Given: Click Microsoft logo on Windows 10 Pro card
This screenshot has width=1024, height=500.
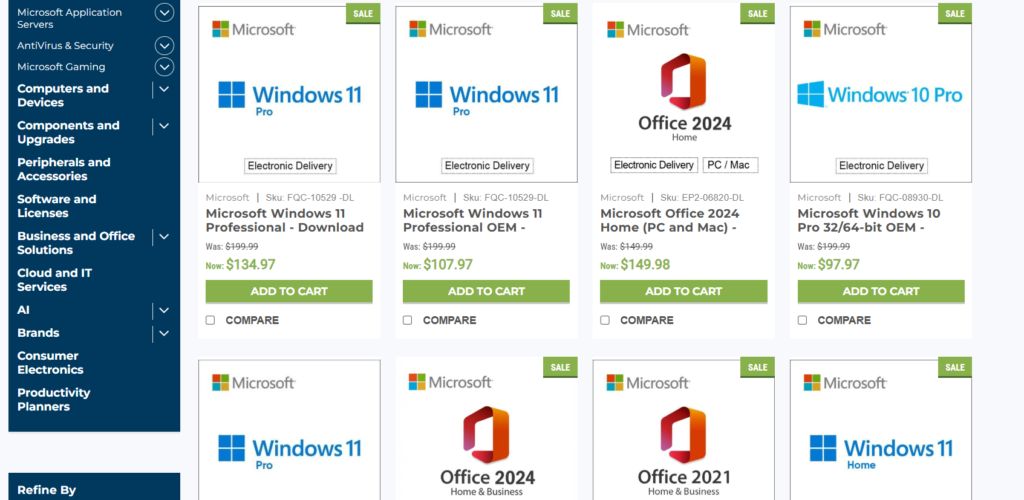Looking at the screenshot, I should click(x=846, y=29).
